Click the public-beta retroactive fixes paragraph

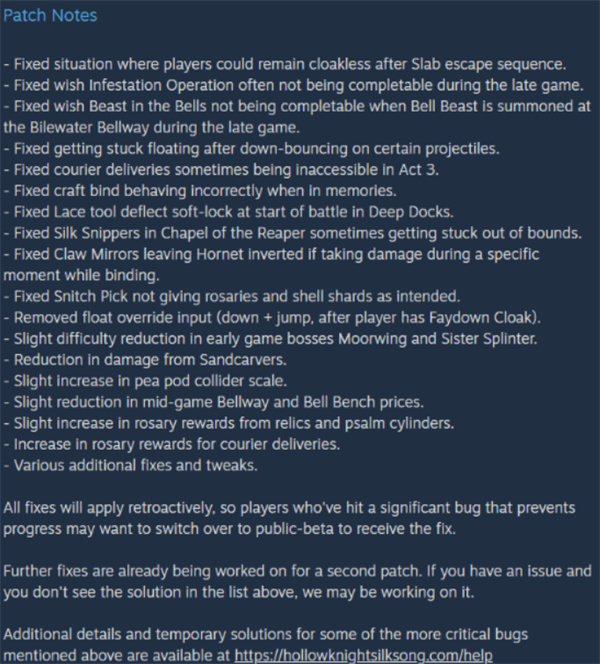coord(290,518)
